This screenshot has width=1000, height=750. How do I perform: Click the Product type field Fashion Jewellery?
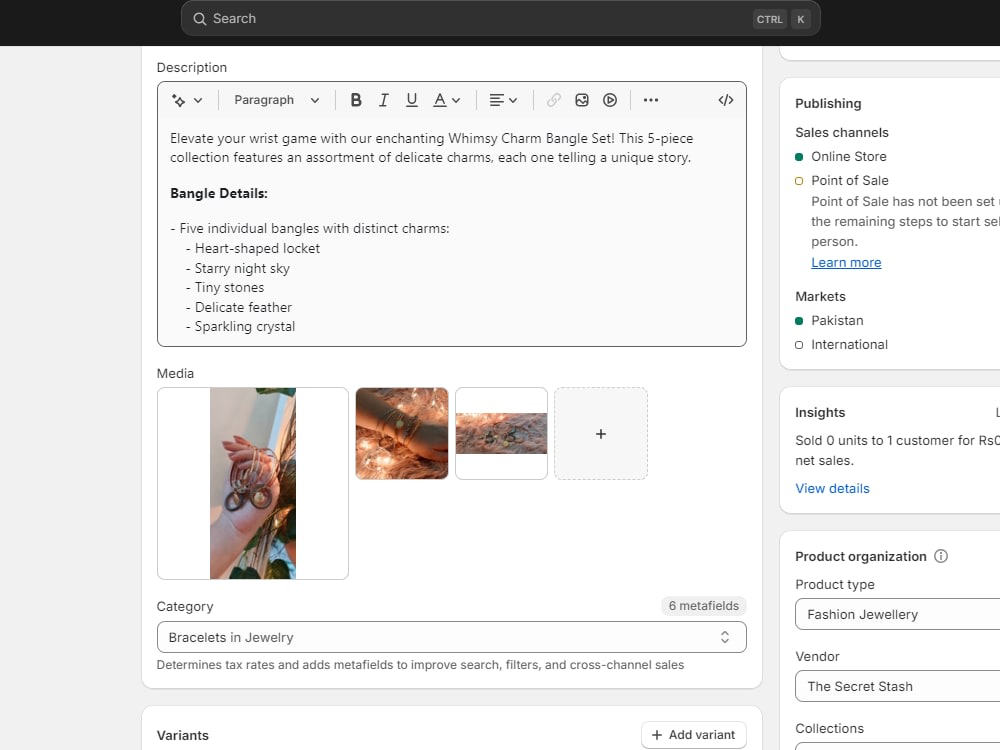coord(897,614)
